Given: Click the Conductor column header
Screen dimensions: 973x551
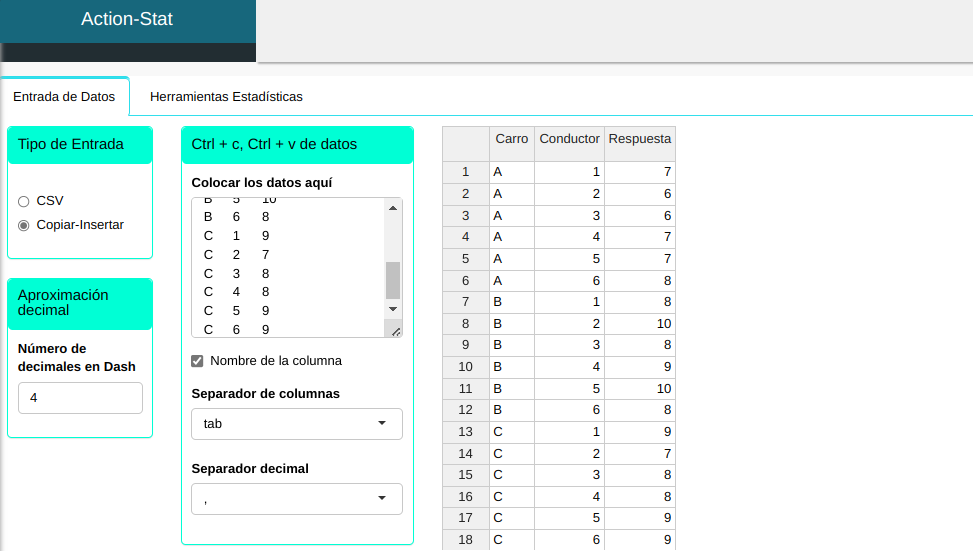Looking at the screenshot, I should click(569, 139).
